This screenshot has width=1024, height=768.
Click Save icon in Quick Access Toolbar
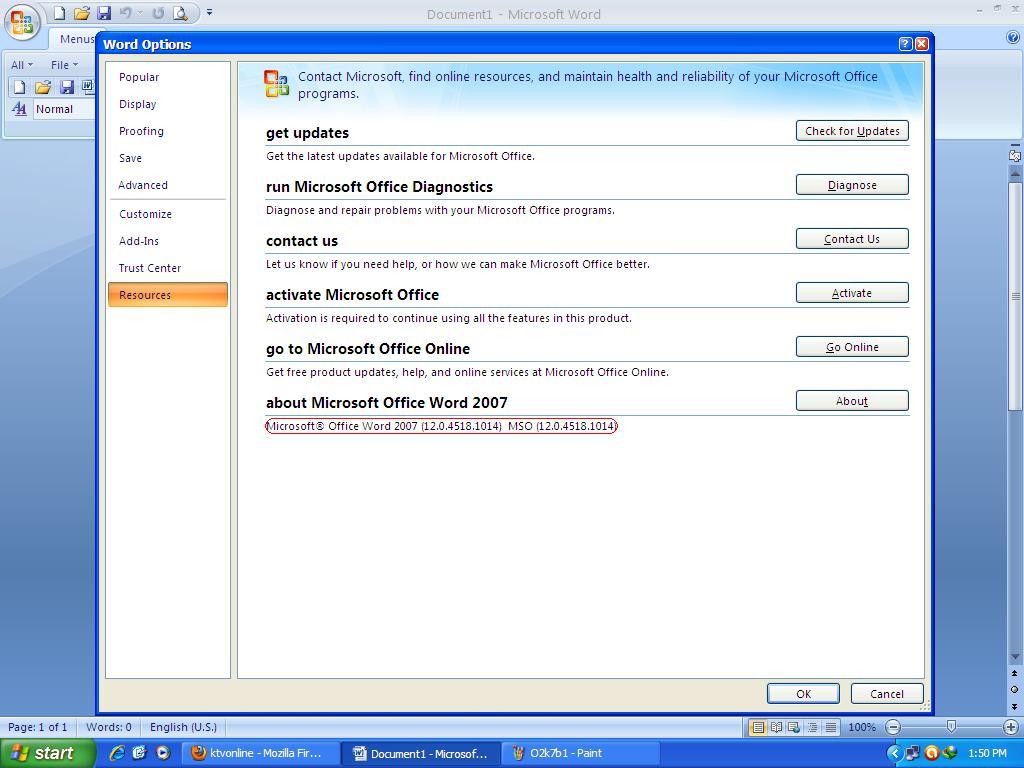pyautogui.click(x=104, y=13)
